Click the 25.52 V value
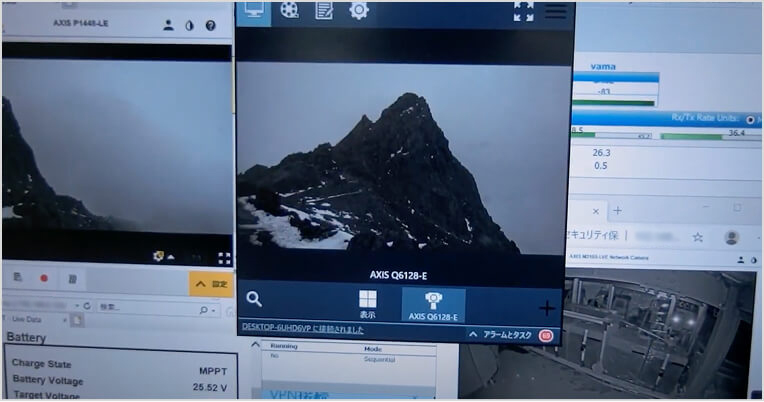The height and width of the screenshot is (402, 764). 210,387
